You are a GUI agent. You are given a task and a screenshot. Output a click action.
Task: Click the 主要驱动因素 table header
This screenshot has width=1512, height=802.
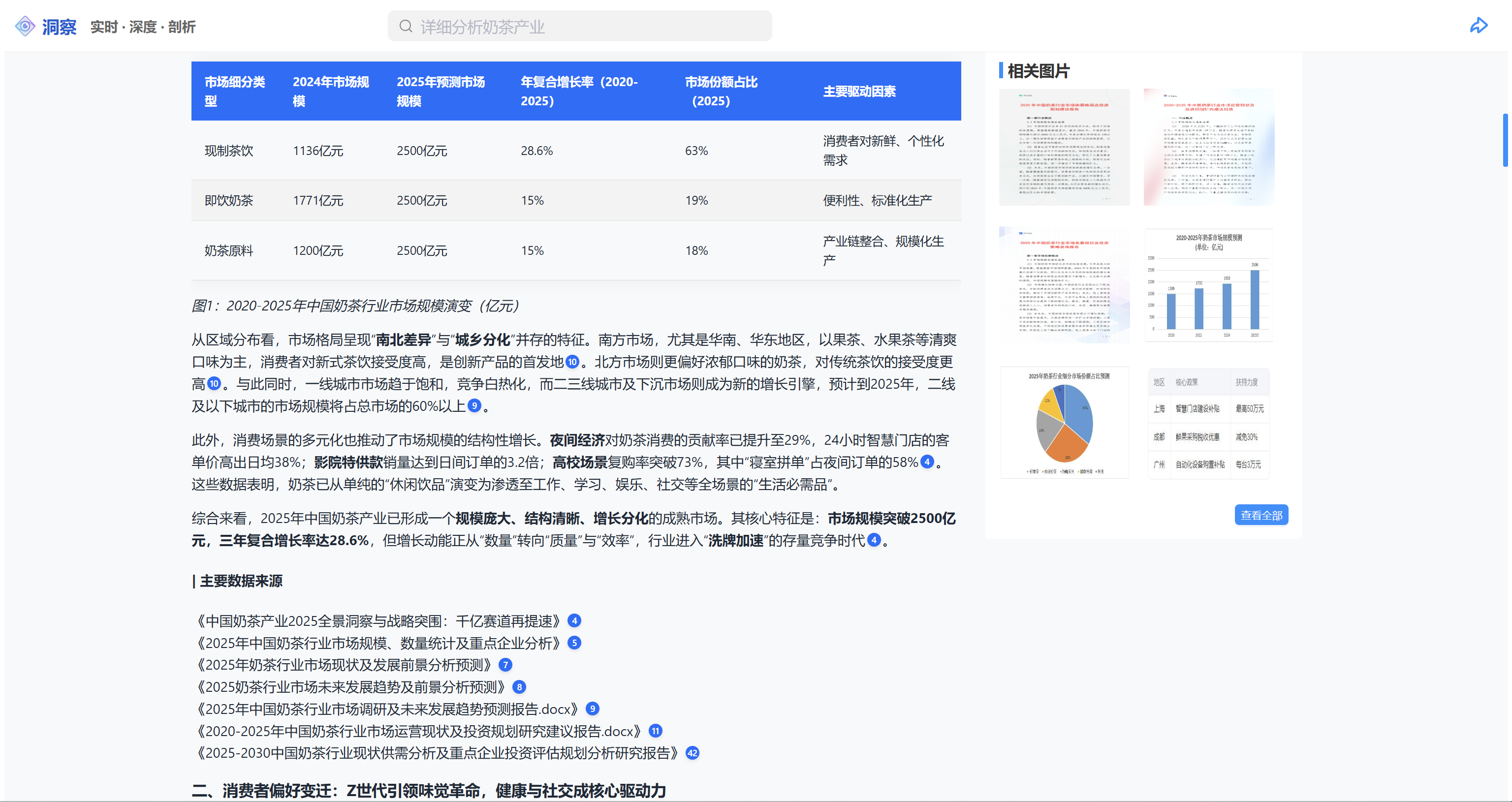click(x=859, y=92)
